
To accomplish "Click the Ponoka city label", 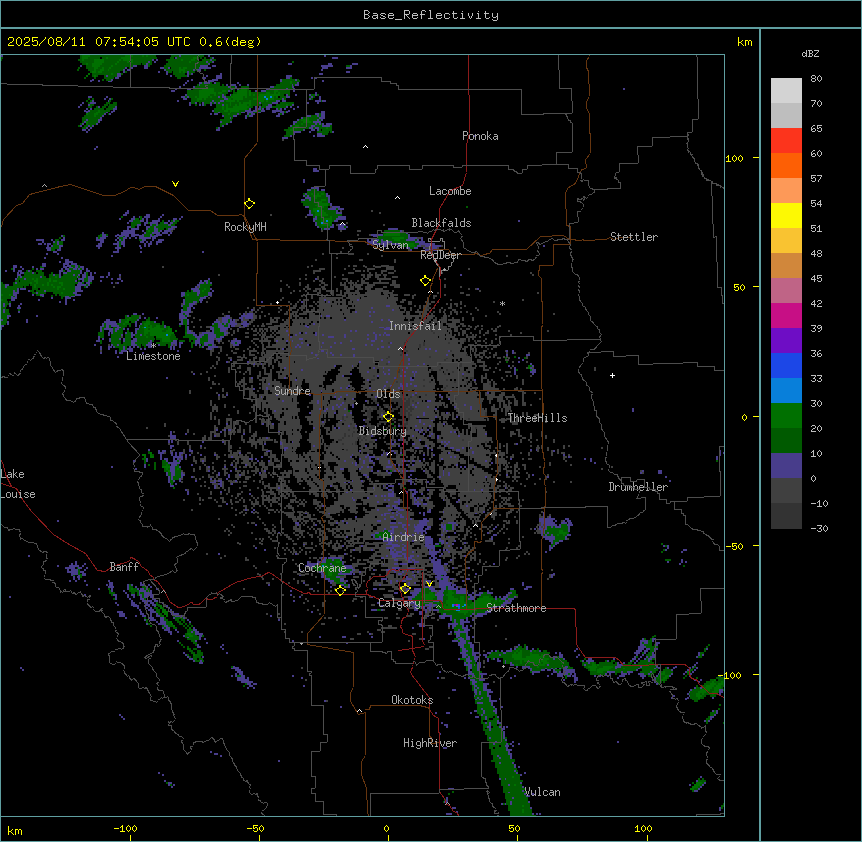I will (480, 136).
